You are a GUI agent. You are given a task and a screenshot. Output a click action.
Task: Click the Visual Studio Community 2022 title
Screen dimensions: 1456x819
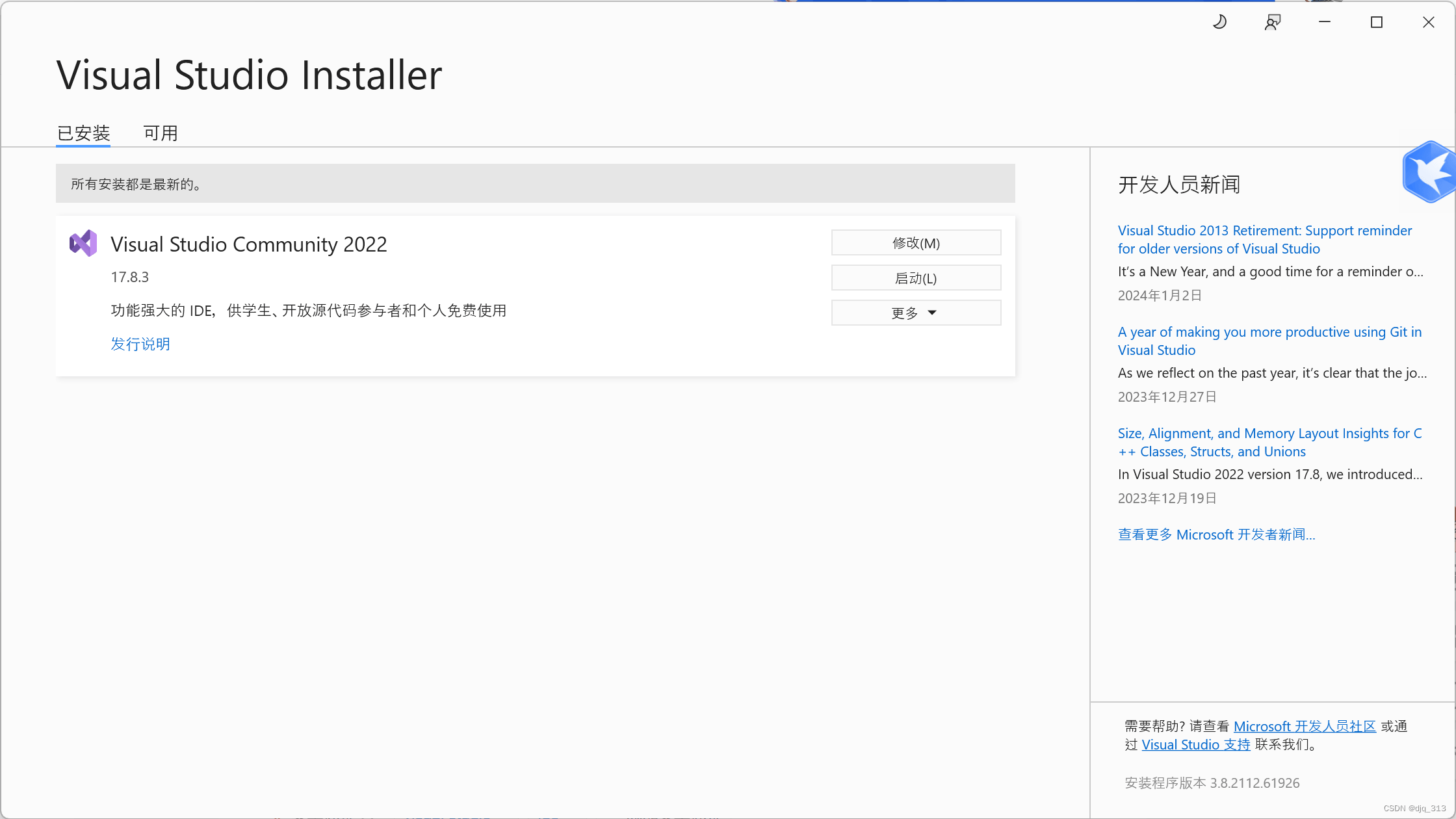click(249, 244)
